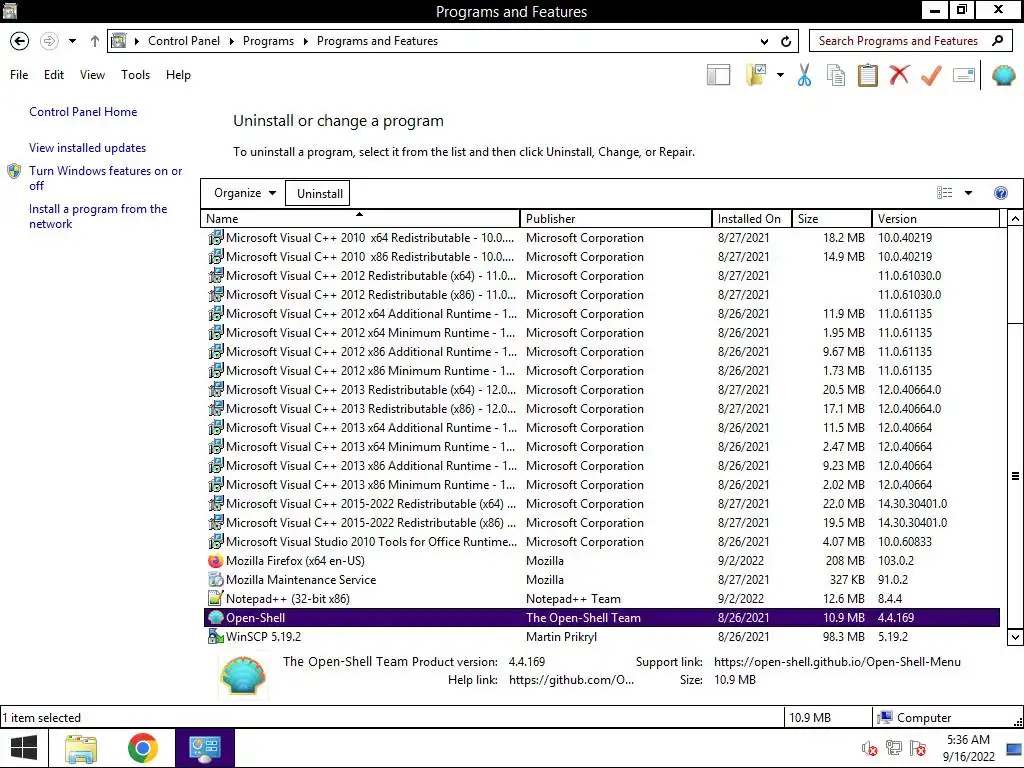Viewport: 1024px width, 768px height.
Task: Click the red X Delete icon
Action: [x=899, y=75]
